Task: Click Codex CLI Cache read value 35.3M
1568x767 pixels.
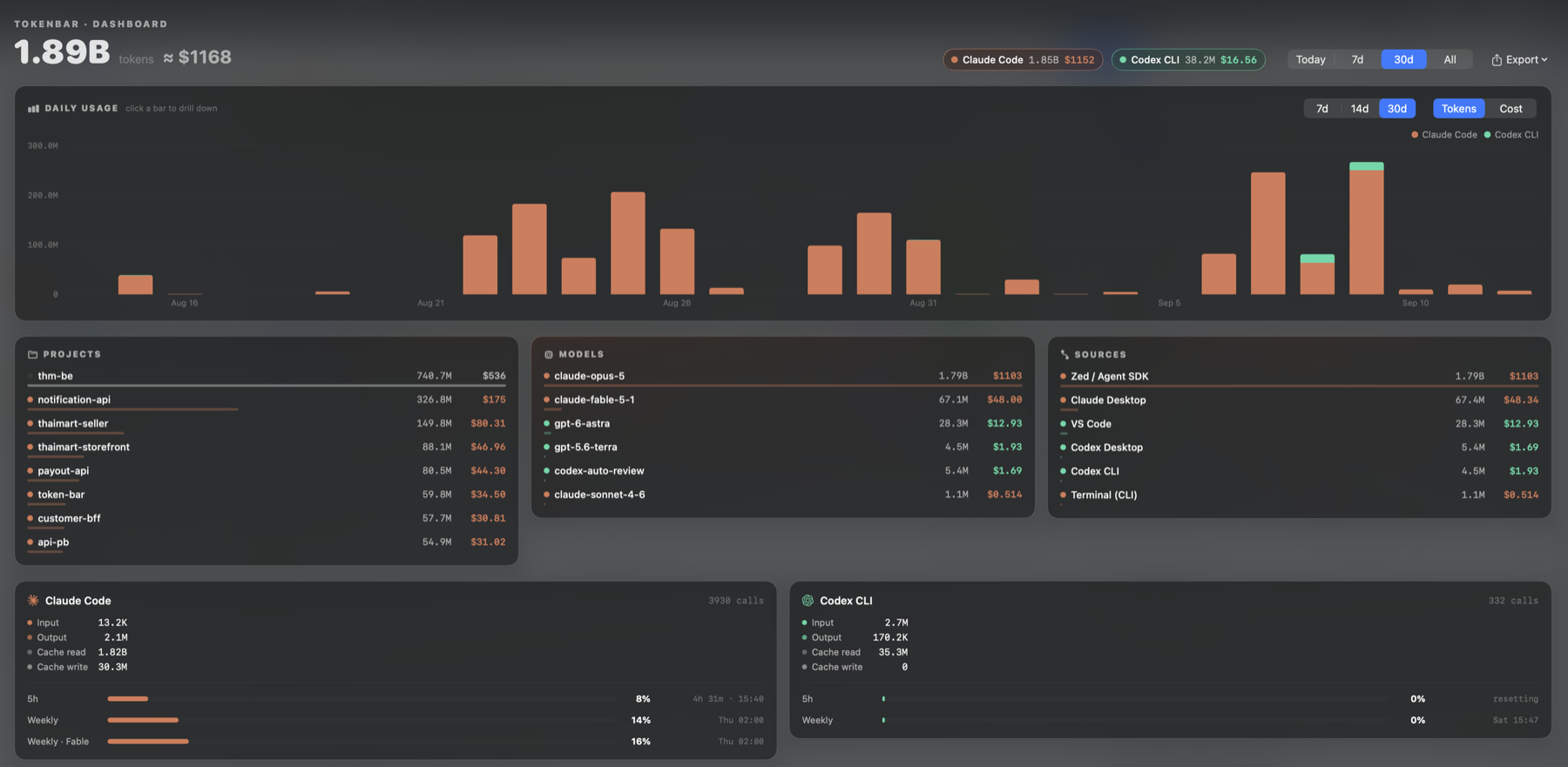Action: click(893, 652)
